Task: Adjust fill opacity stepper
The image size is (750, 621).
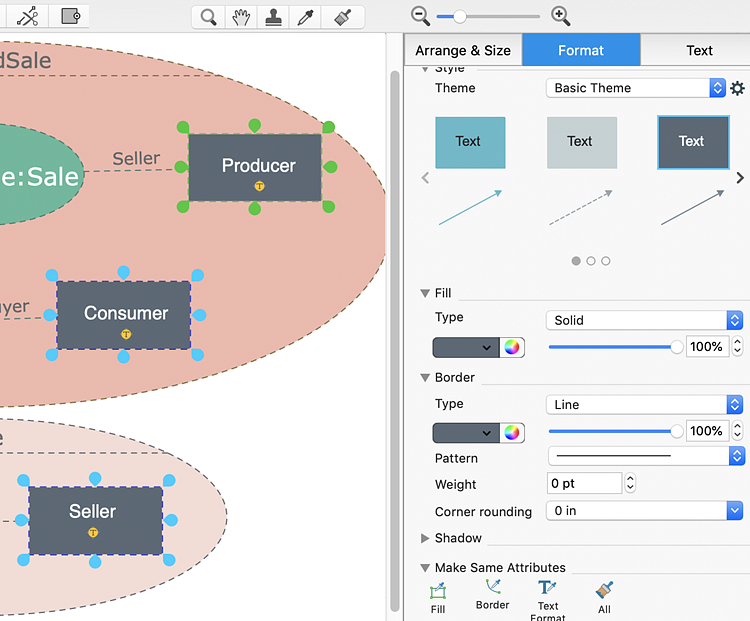Action: tap(737, 346)
